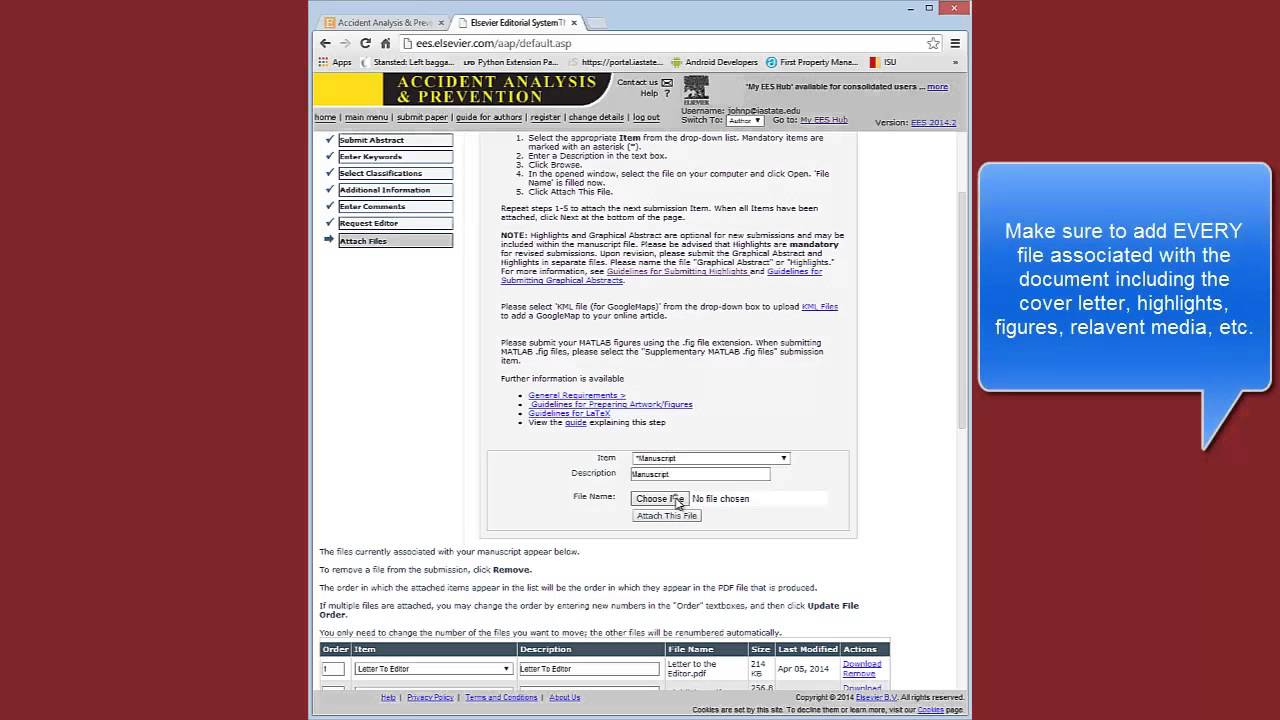The height and width of the screenshot is (720, 1280).
Task: Open the main menu link
Action: (366, 117)
